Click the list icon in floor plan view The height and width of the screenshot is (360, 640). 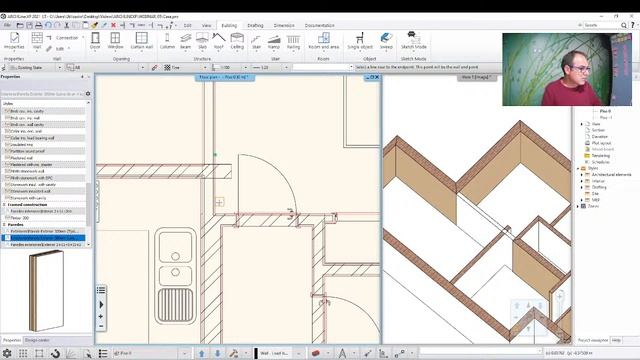(101, 290)
